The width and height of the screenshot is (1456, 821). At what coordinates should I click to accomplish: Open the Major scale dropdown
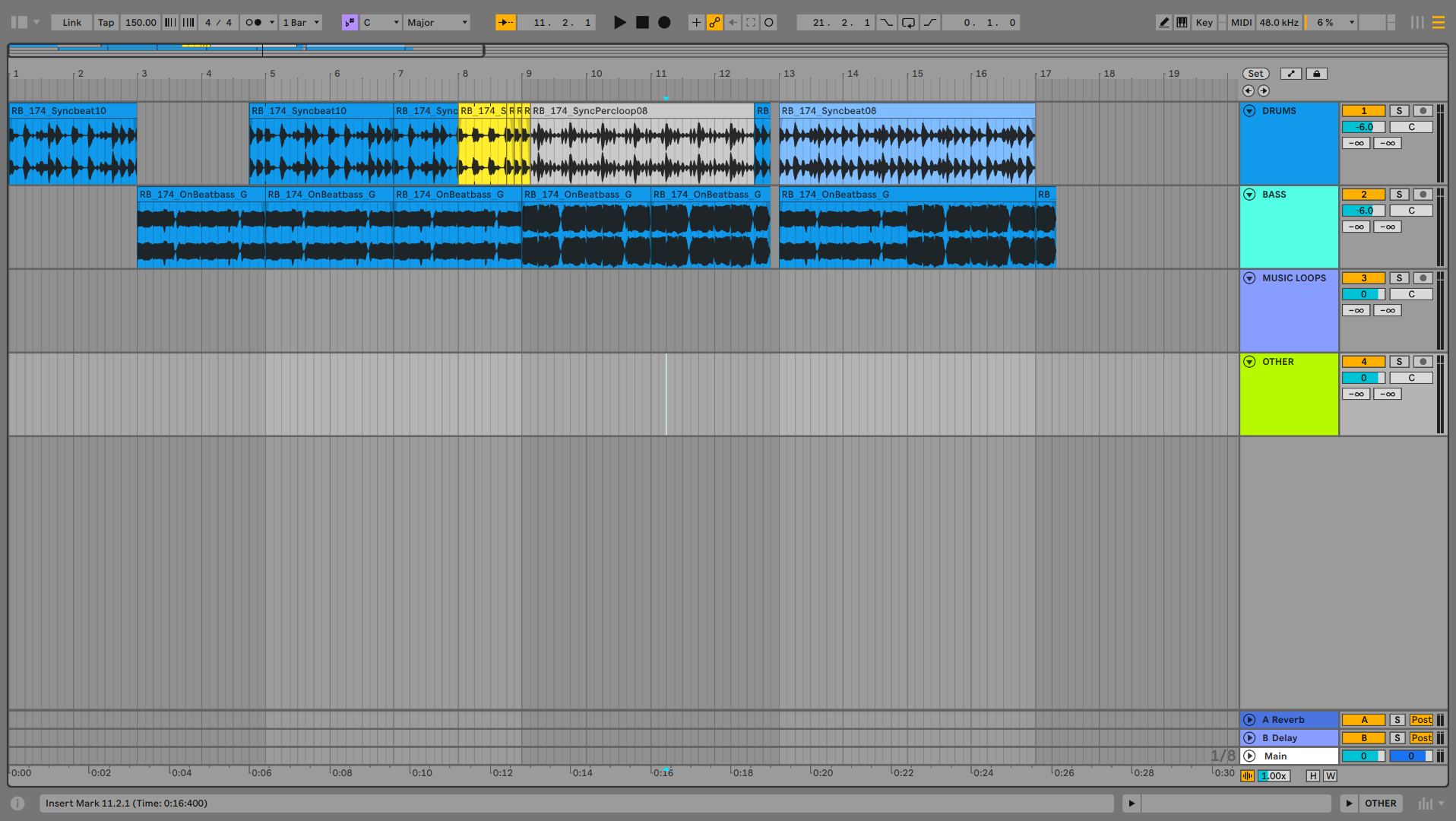[437, 23]
